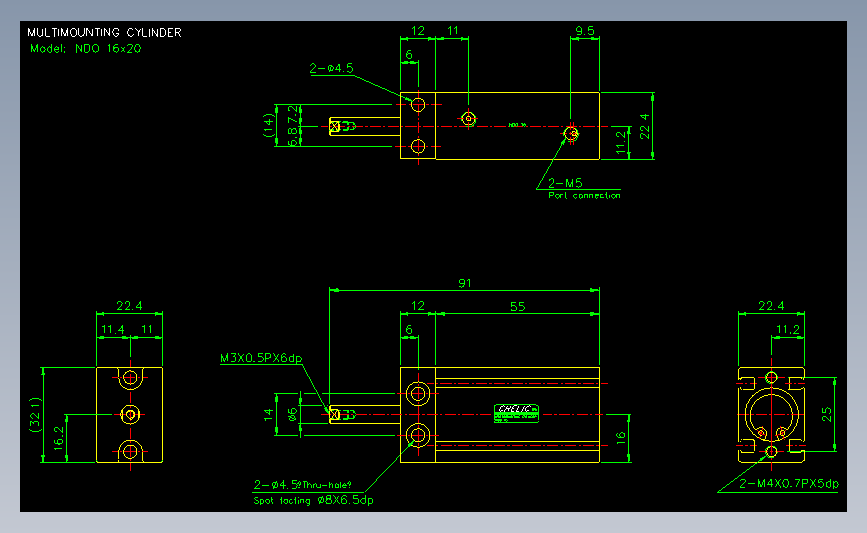The width and height of the screenshot is (867, 533).
Task: Click the 'Model: NDO 16x20' label
Action: click(86, 49)
